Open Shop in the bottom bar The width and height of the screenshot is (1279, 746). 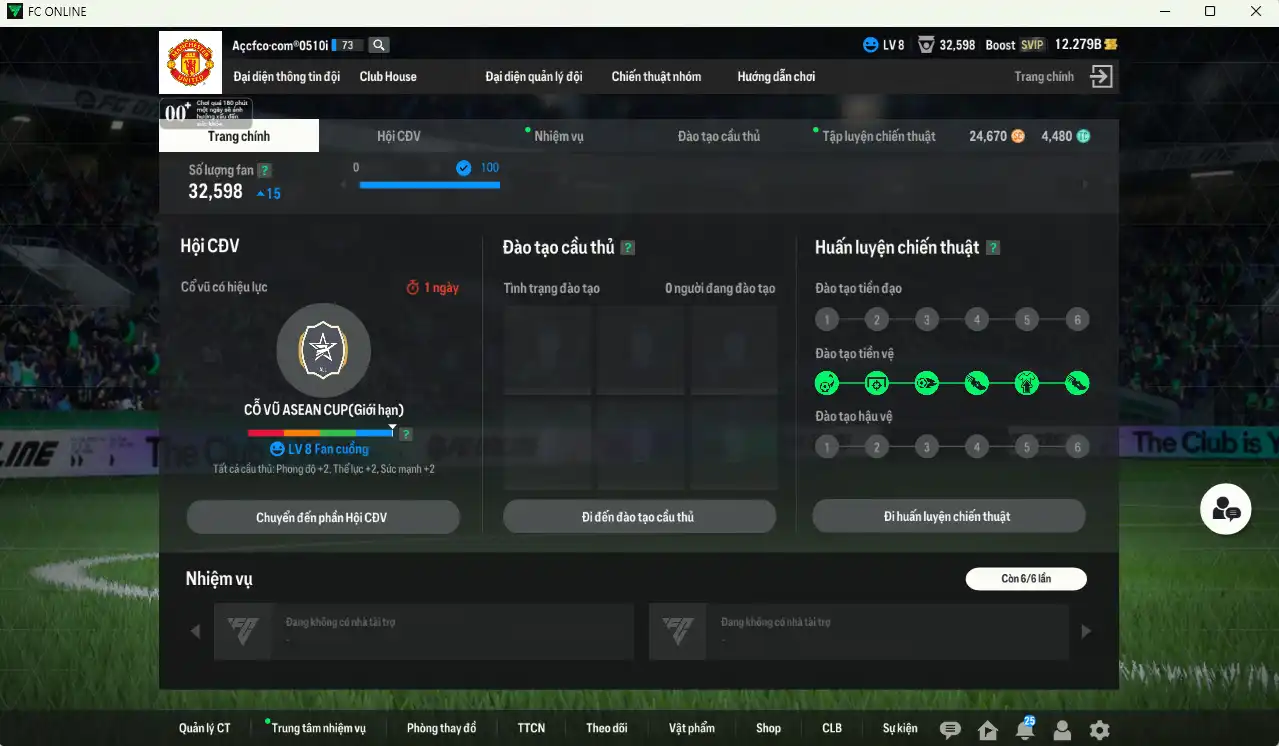[x=768, y=728]
